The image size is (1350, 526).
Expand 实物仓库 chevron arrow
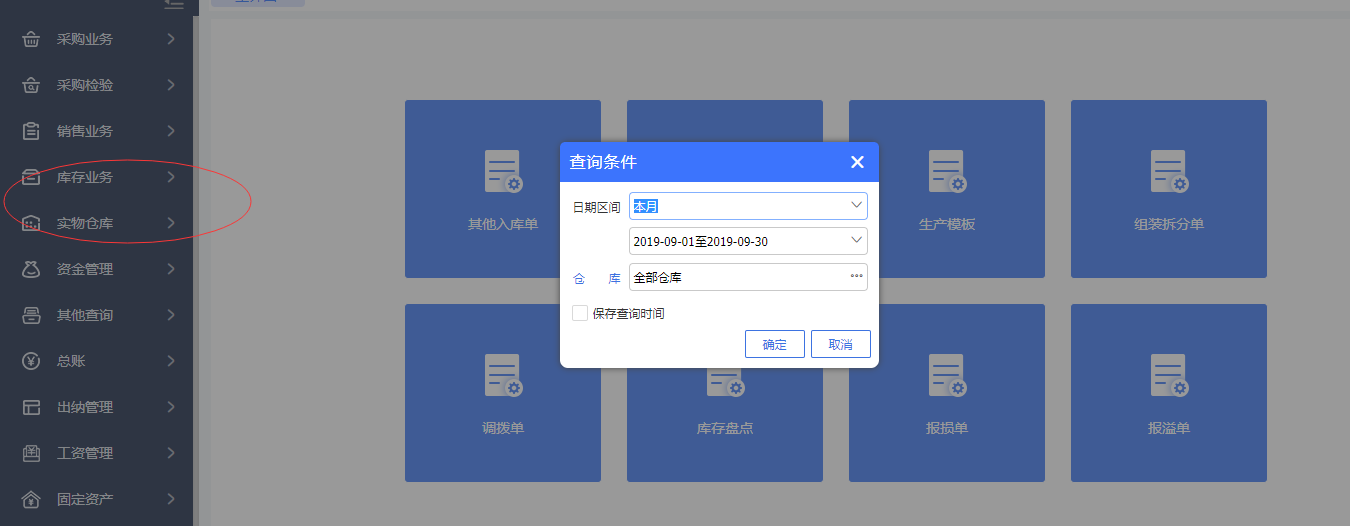point(172,223)
